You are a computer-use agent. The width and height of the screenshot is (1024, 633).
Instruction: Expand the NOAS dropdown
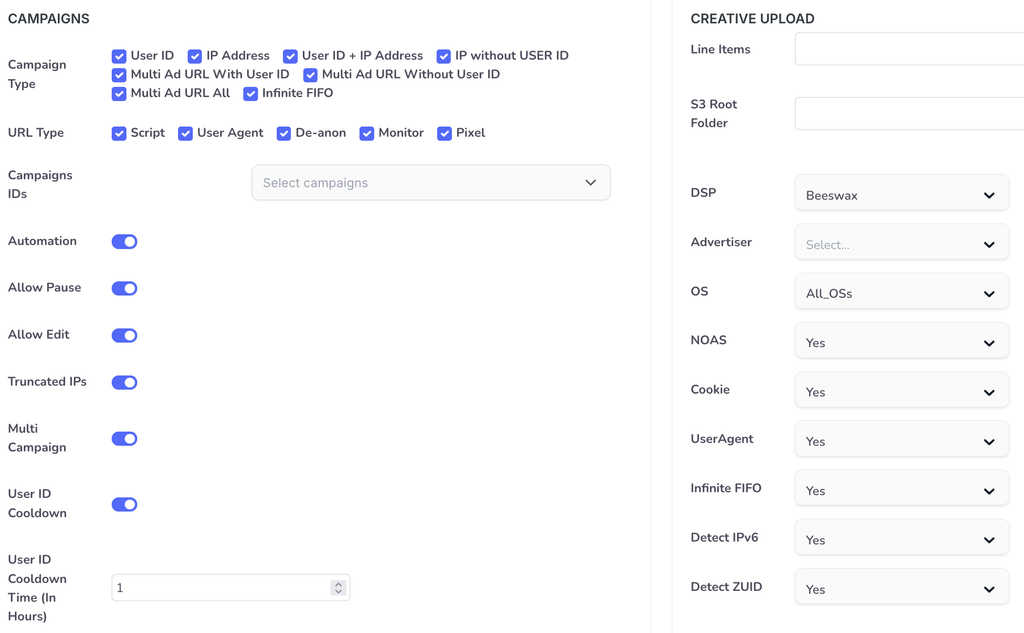(x=901, y=342)
